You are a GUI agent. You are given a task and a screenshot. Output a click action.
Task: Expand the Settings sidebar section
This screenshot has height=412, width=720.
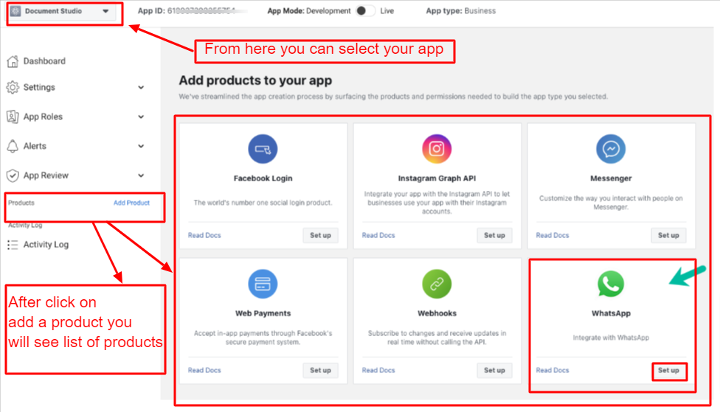pyautogui.click(x=141, y=87)
